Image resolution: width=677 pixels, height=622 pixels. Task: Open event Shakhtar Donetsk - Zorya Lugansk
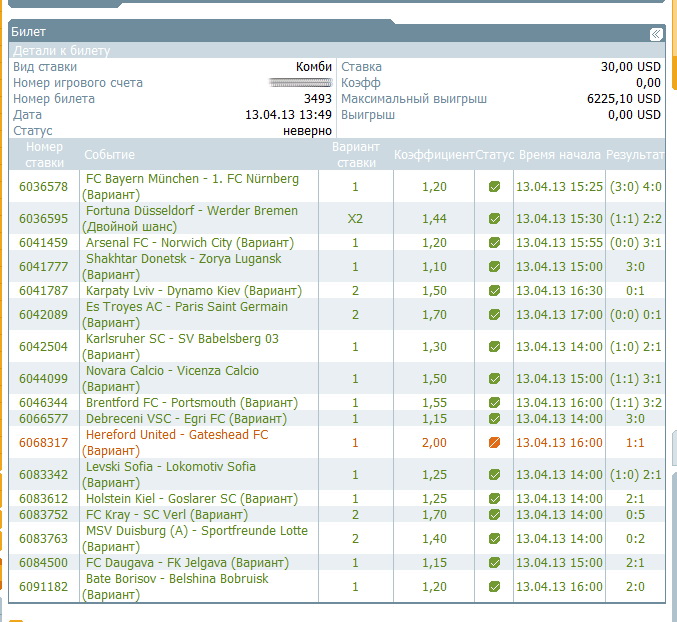coord(182,266)
